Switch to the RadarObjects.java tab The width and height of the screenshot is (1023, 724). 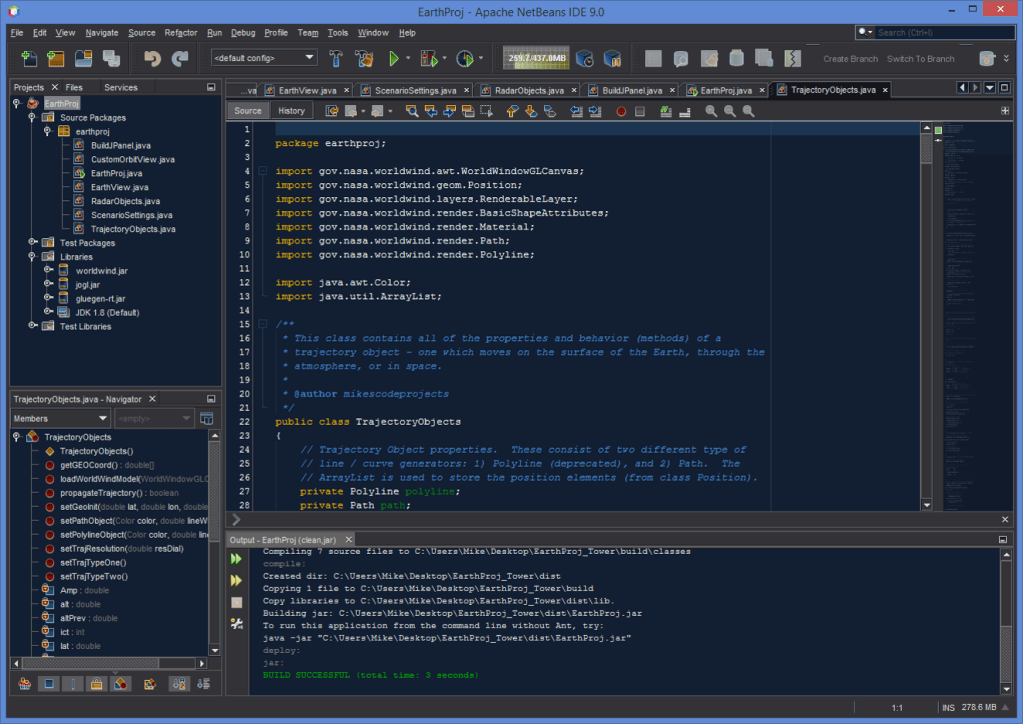[528, 90]
